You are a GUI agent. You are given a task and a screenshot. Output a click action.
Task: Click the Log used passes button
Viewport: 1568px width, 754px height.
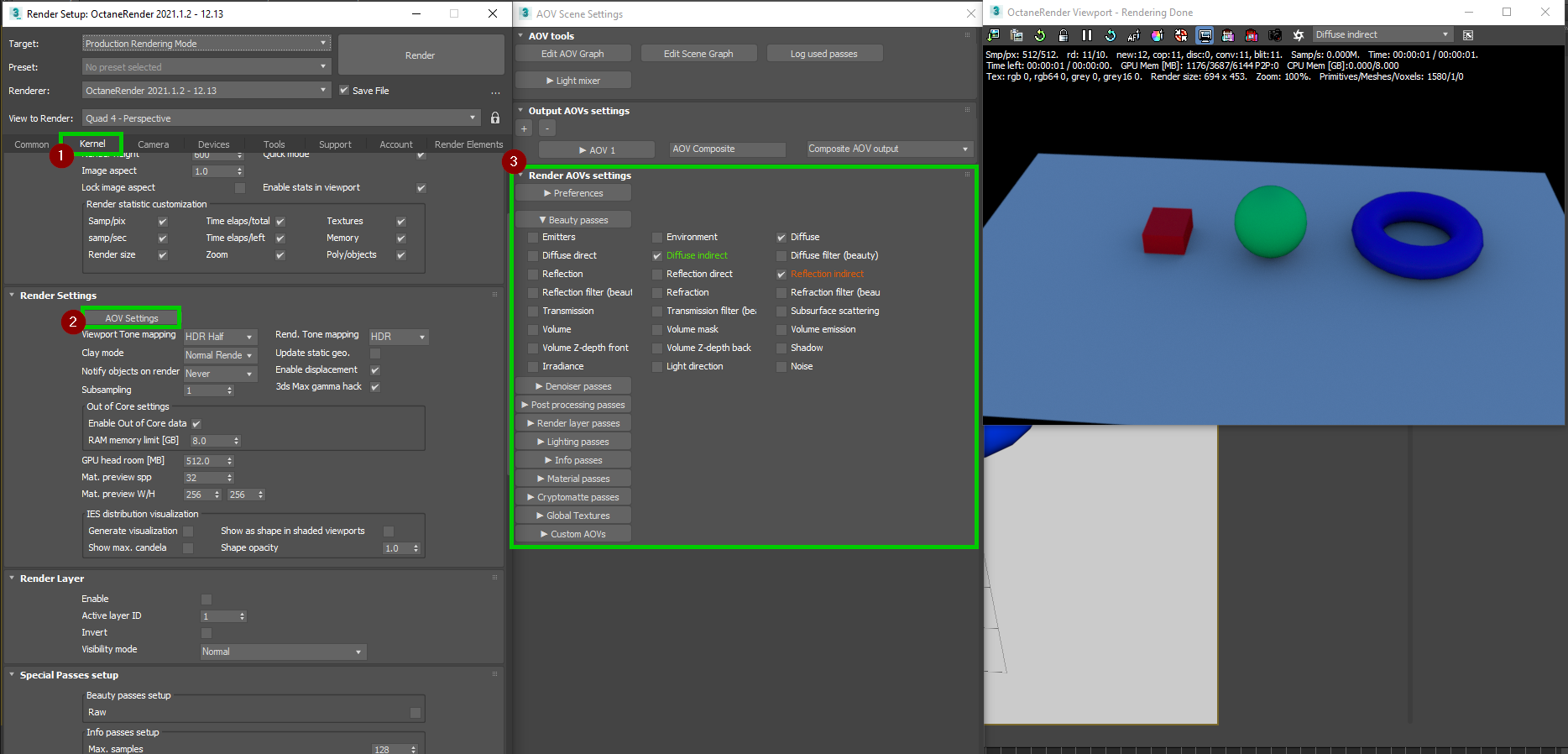point(824,54)
